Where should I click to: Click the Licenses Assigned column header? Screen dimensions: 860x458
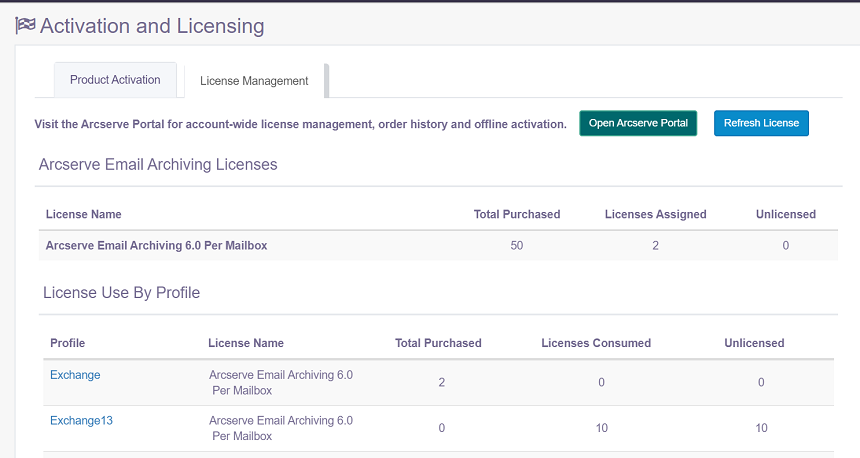655,214
